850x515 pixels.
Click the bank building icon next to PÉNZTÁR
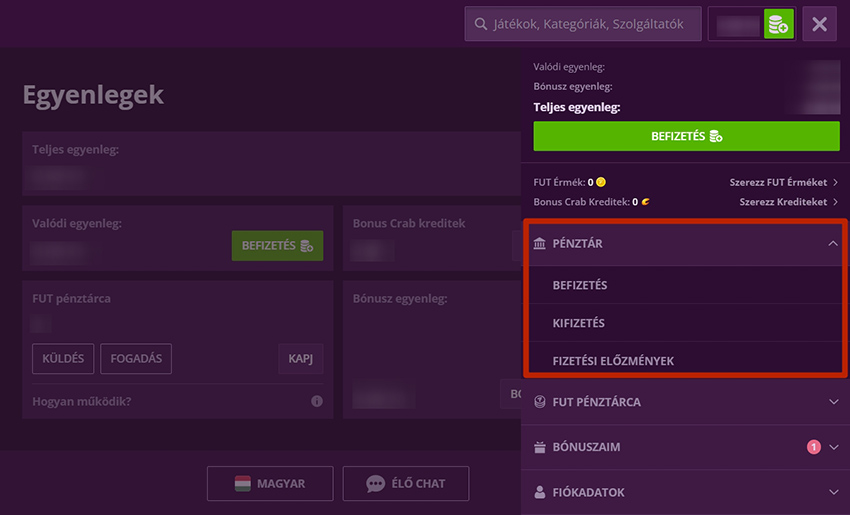540,244
